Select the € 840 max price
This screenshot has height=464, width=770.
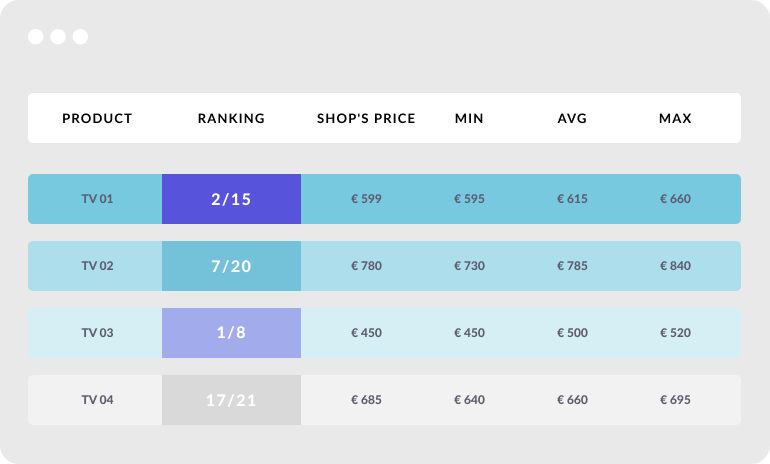point(675,266)
